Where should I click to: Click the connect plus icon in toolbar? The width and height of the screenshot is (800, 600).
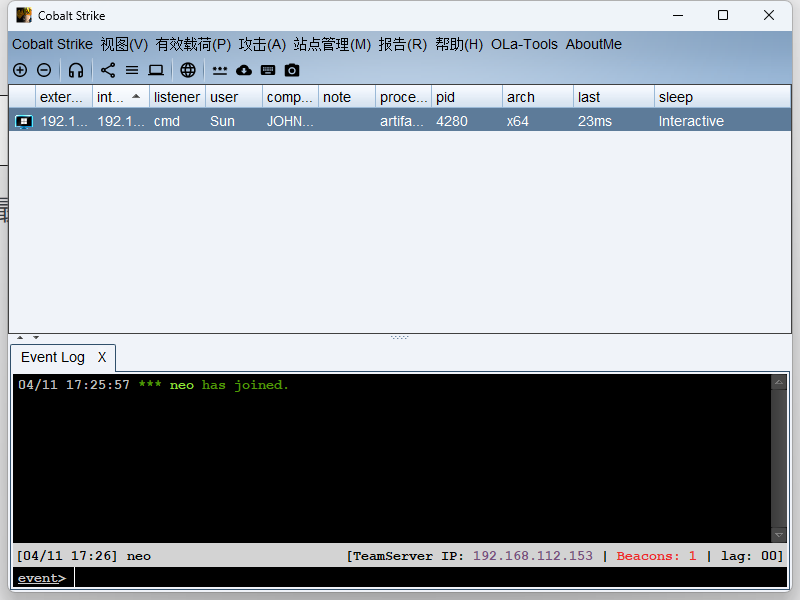coord(20,70)
